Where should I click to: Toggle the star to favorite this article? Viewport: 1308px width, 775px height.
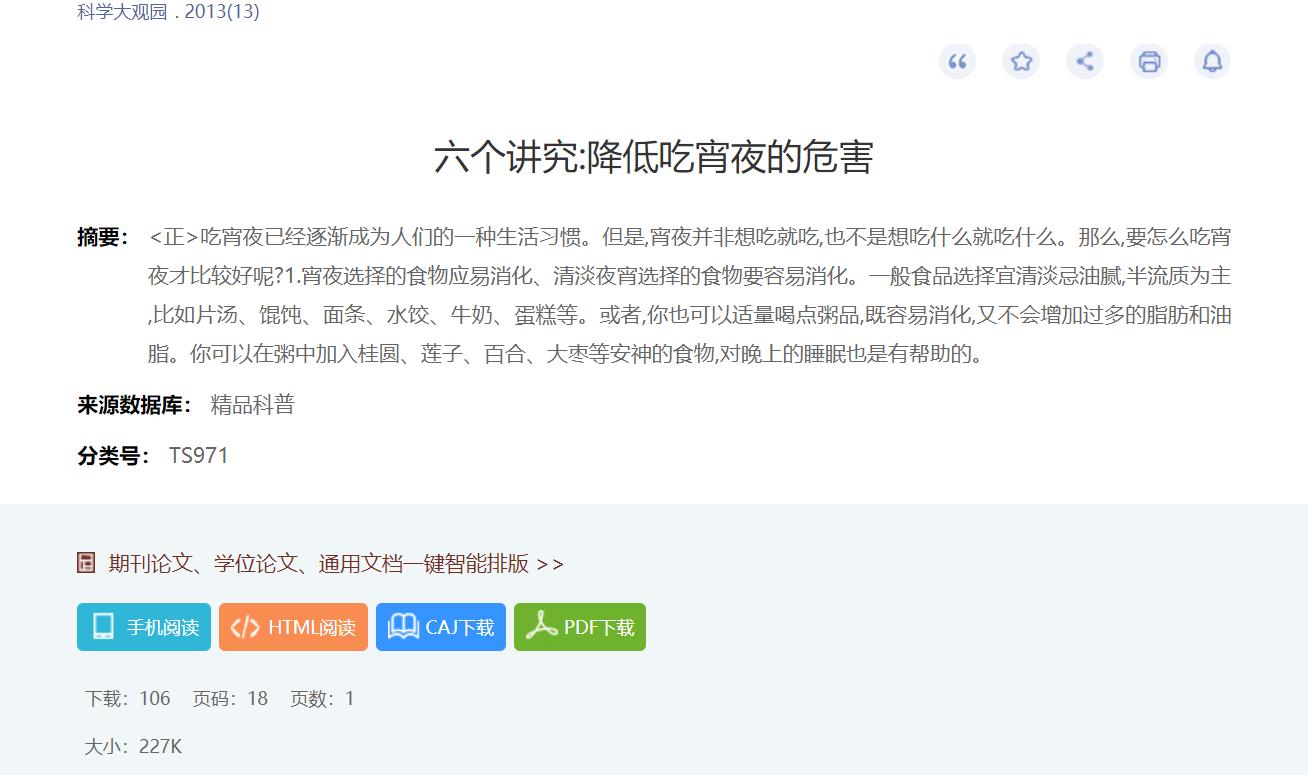click(x=1021, y=61)
